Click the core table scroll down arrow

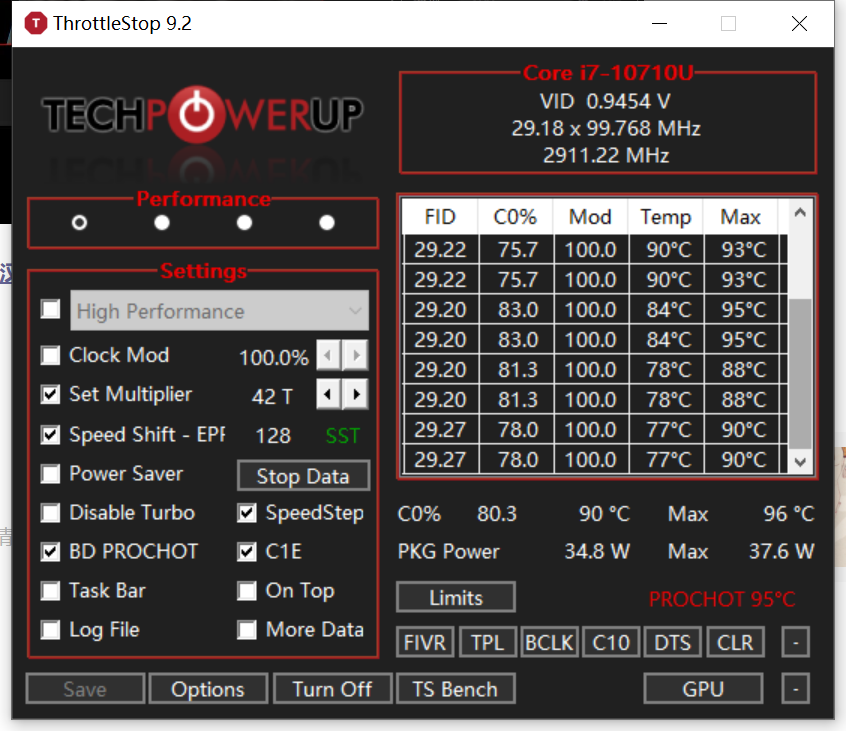pos(800,462)
